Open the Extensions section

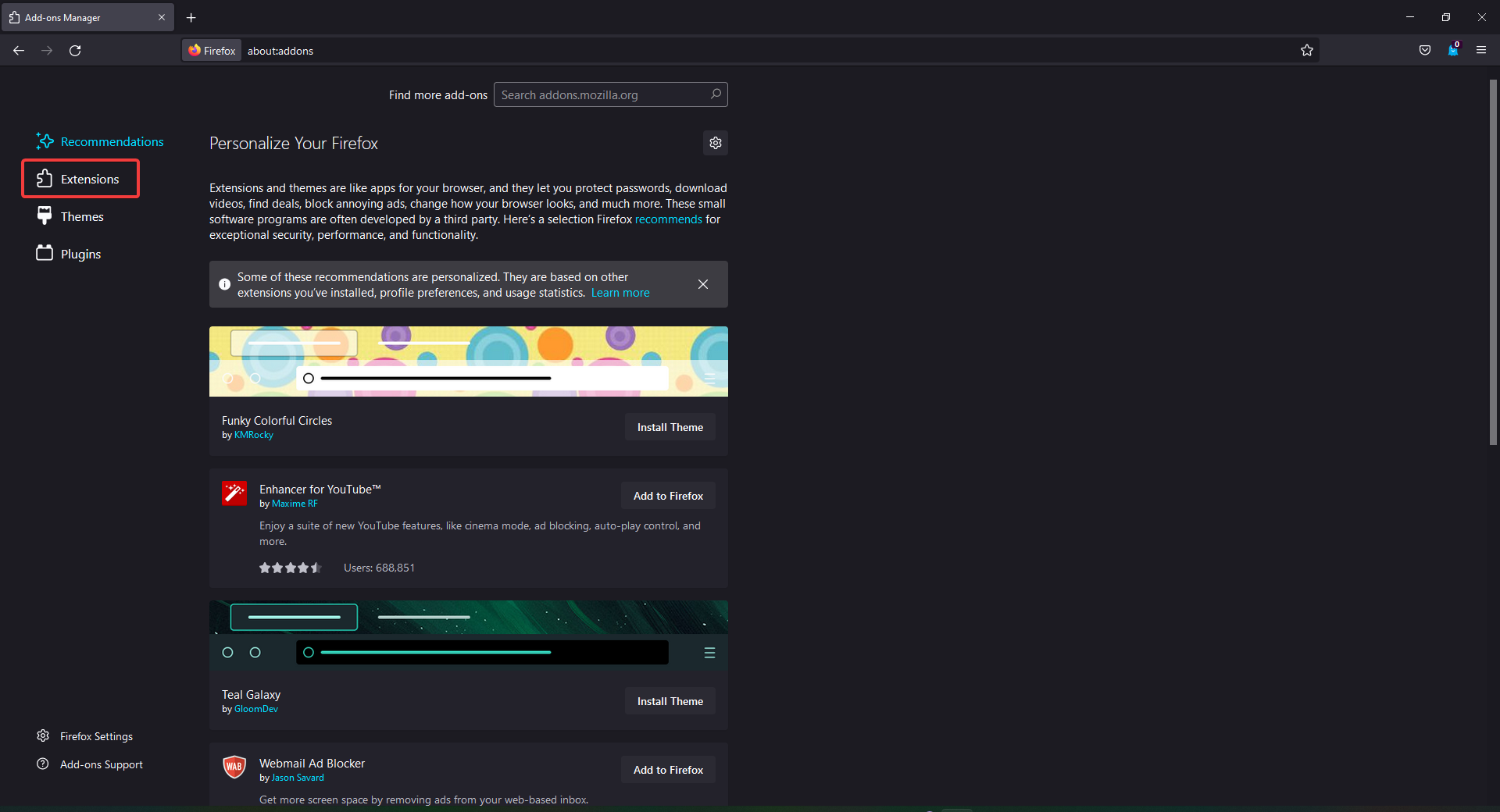tap(80, 179)
